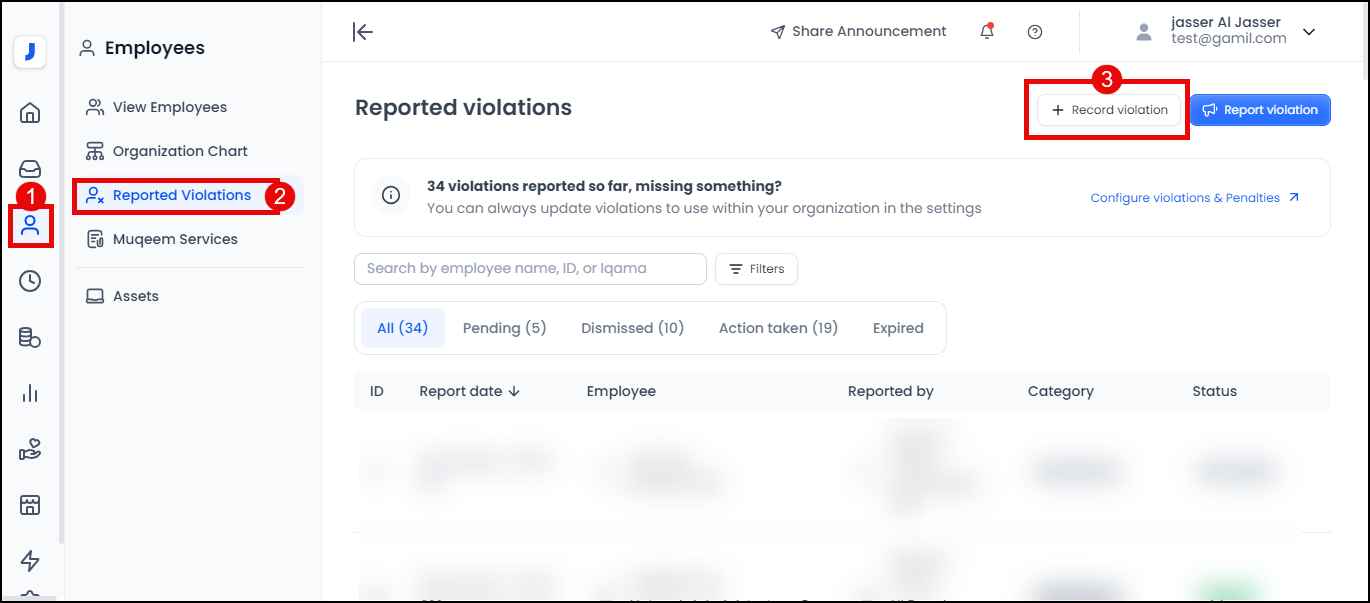Sort by Report date column arrow
Viewport: 1370px width, 603px height.
[514, 391]
